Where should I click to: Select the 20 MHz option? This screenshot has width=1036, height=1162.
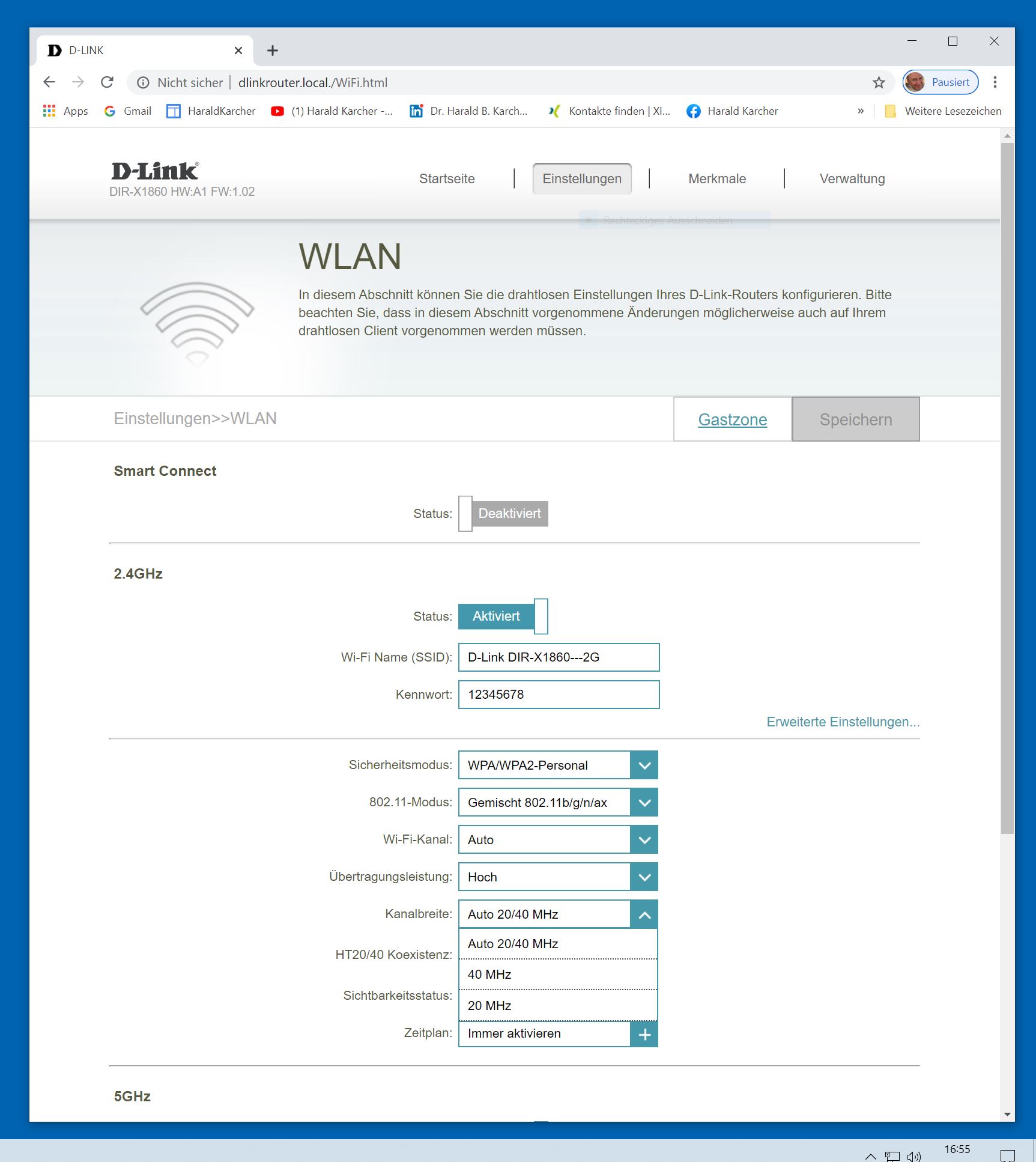558,1006
